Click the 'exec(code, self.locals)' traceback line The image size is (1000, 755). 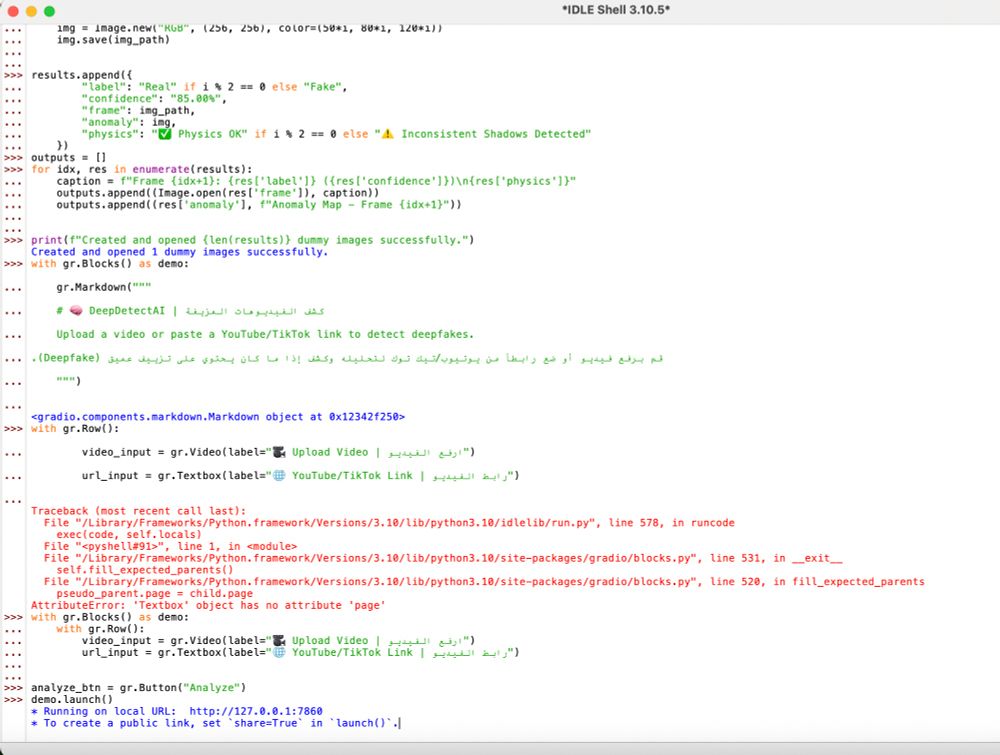pyautogui.click(x=129, y=534)
